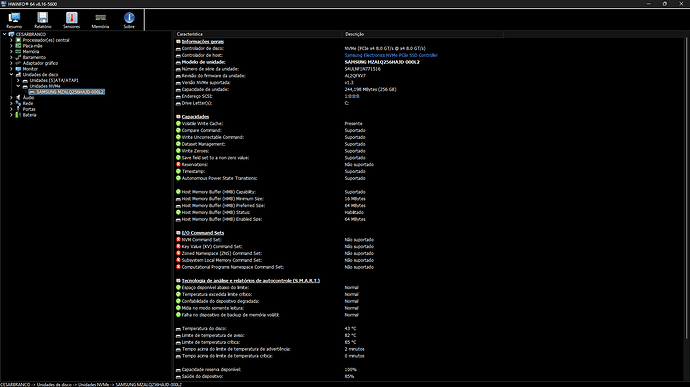Collapse the Unidades NVMe node
The image size is (690, 387).
pyautogui.click(x=18, y=86)
